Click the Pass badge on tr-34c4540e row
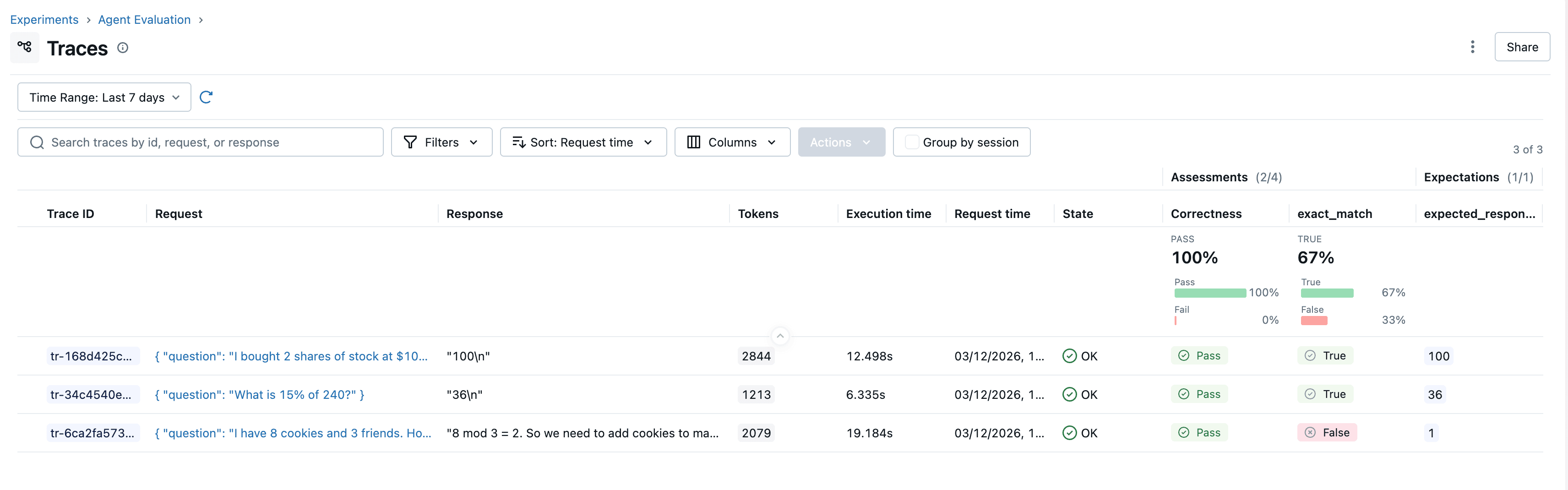The image size is (1568, 490). (1199, 394)
